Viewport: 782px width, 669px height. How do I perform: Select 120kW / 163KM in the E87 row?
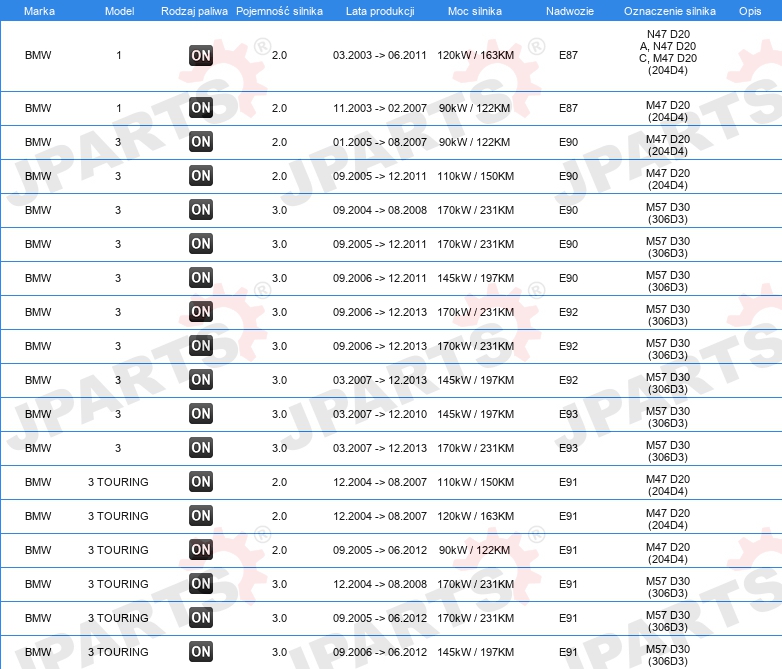pos(475,55)
